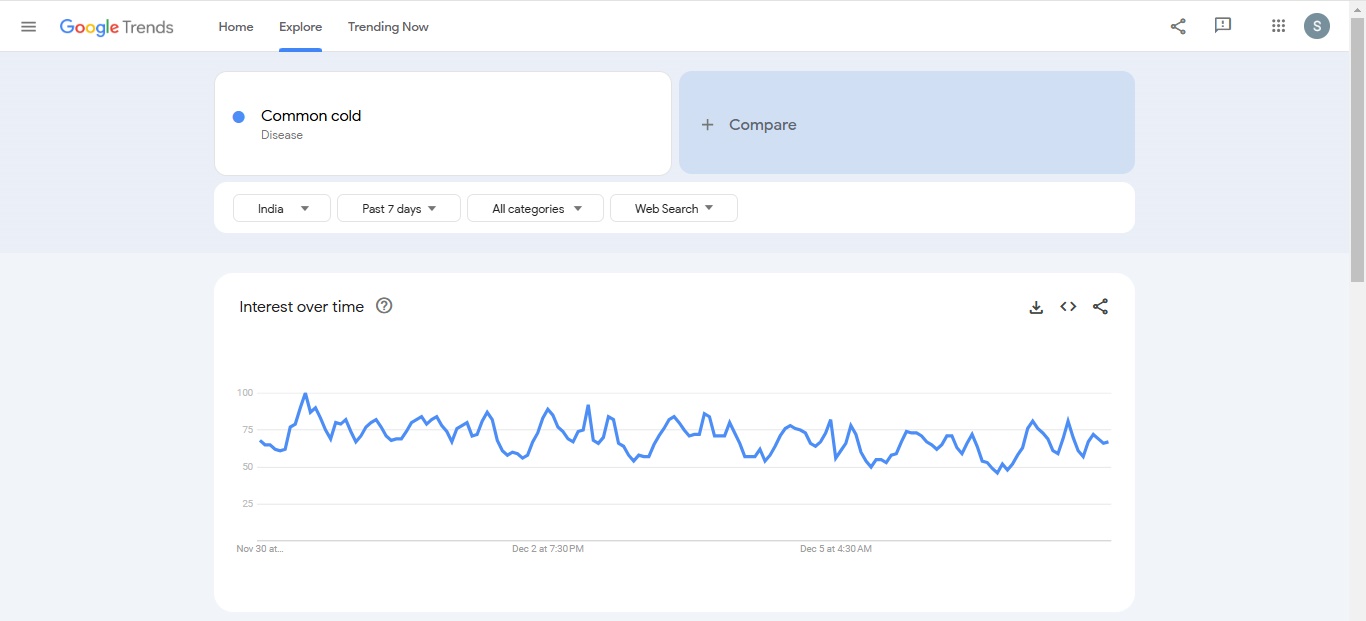
Task: Open the All categories dropdown
Action: 535,208
